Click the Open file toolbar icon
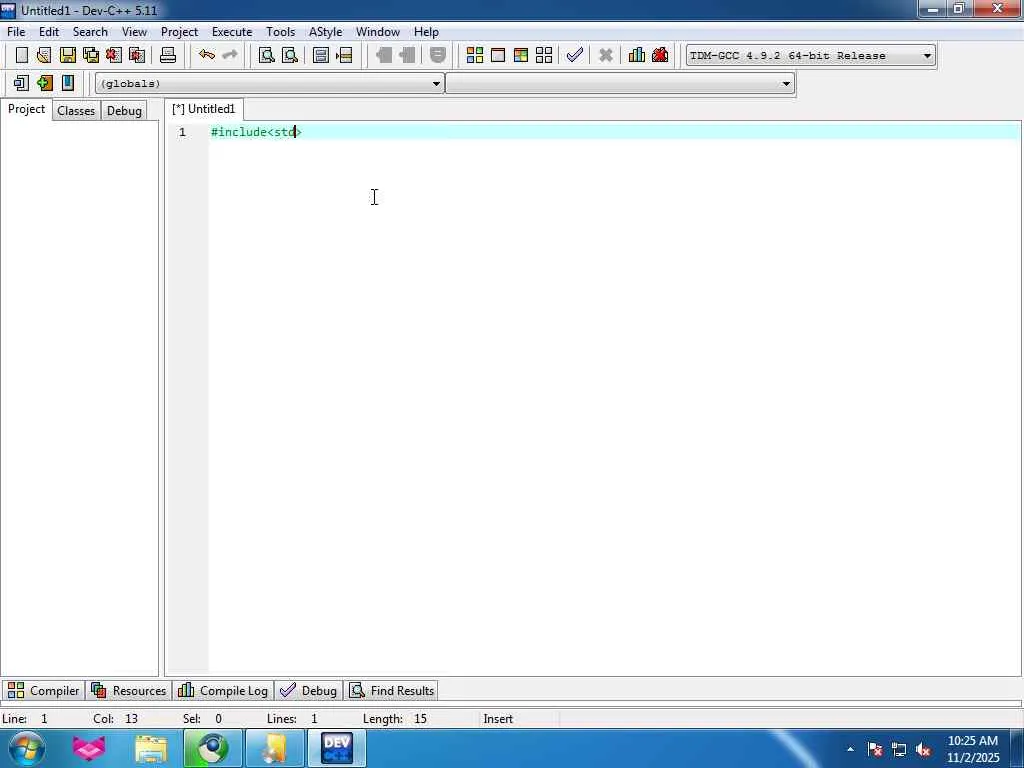 44,56
